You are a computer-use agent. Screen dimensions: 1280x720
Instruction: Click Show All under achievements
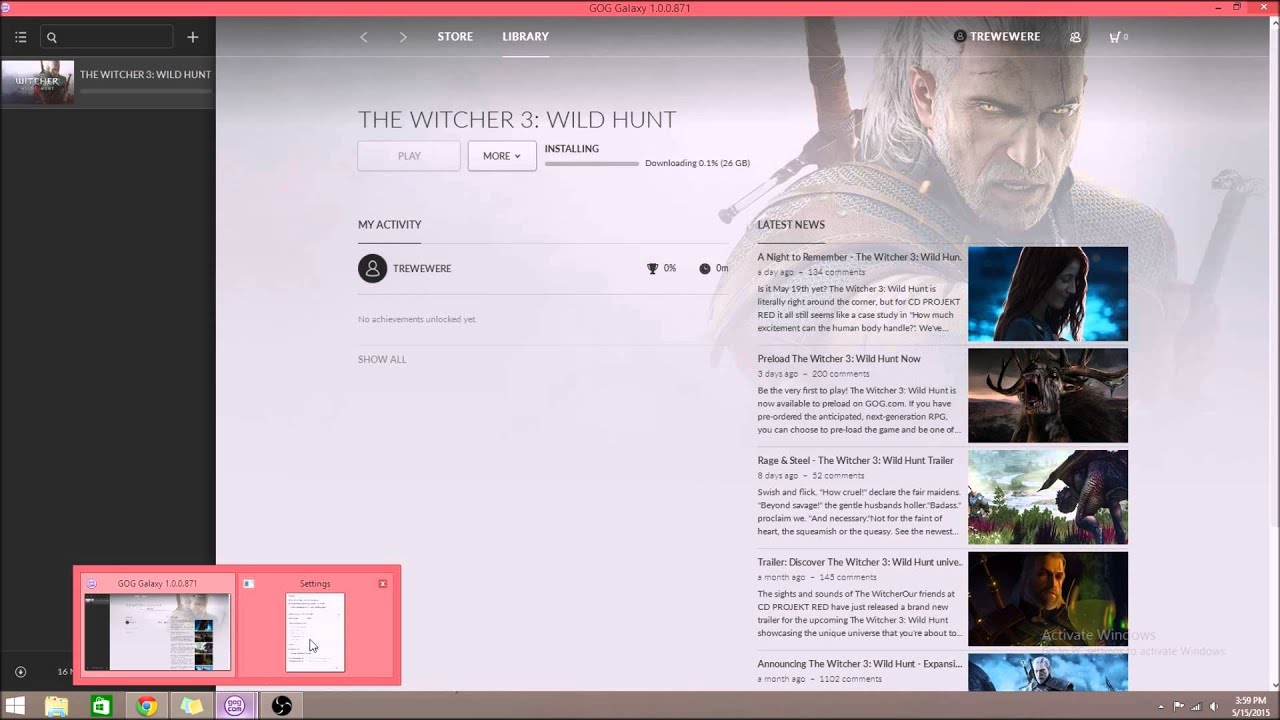[382, 359]
